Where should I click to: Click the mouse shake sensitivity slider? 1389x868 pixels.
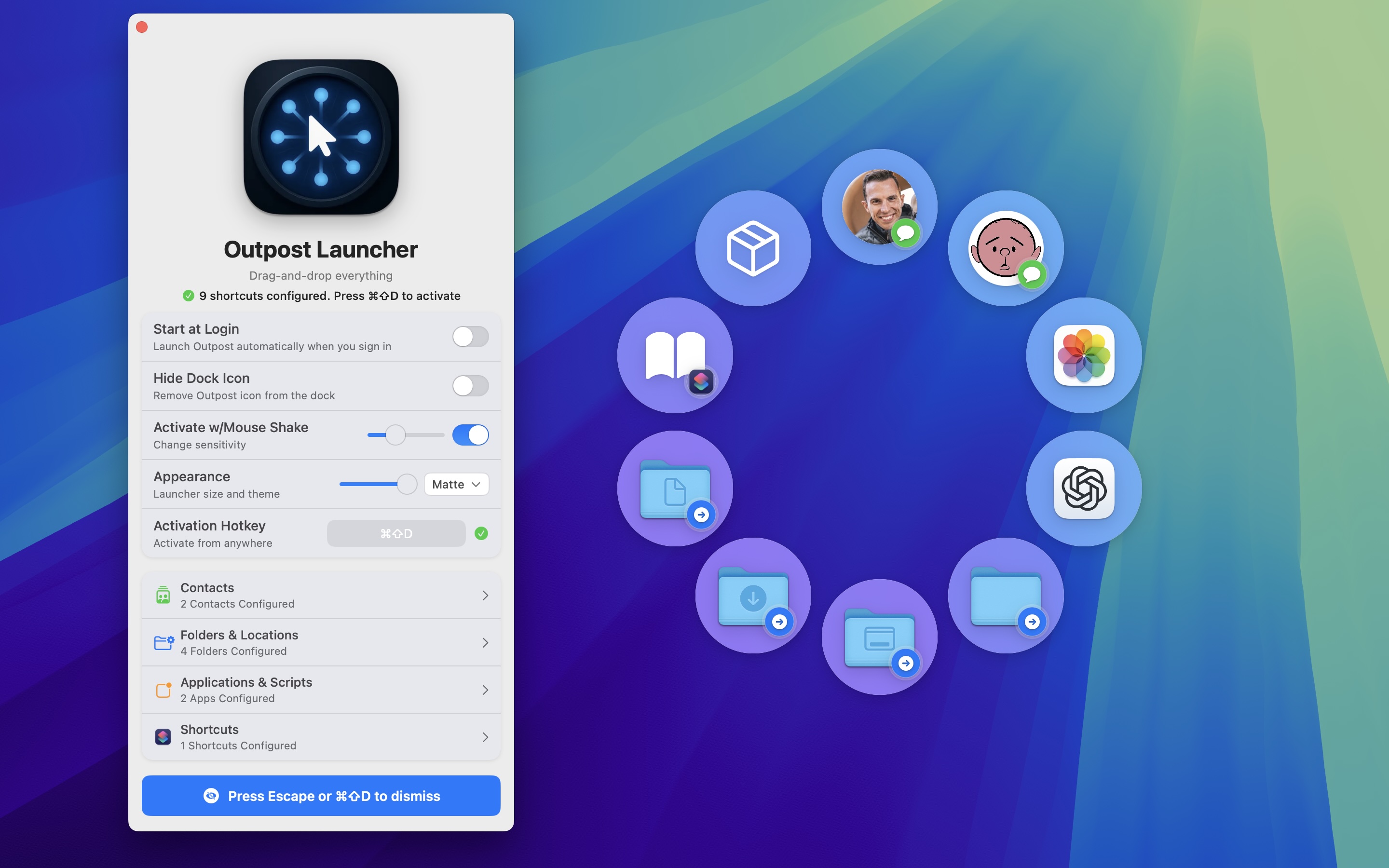405,434
